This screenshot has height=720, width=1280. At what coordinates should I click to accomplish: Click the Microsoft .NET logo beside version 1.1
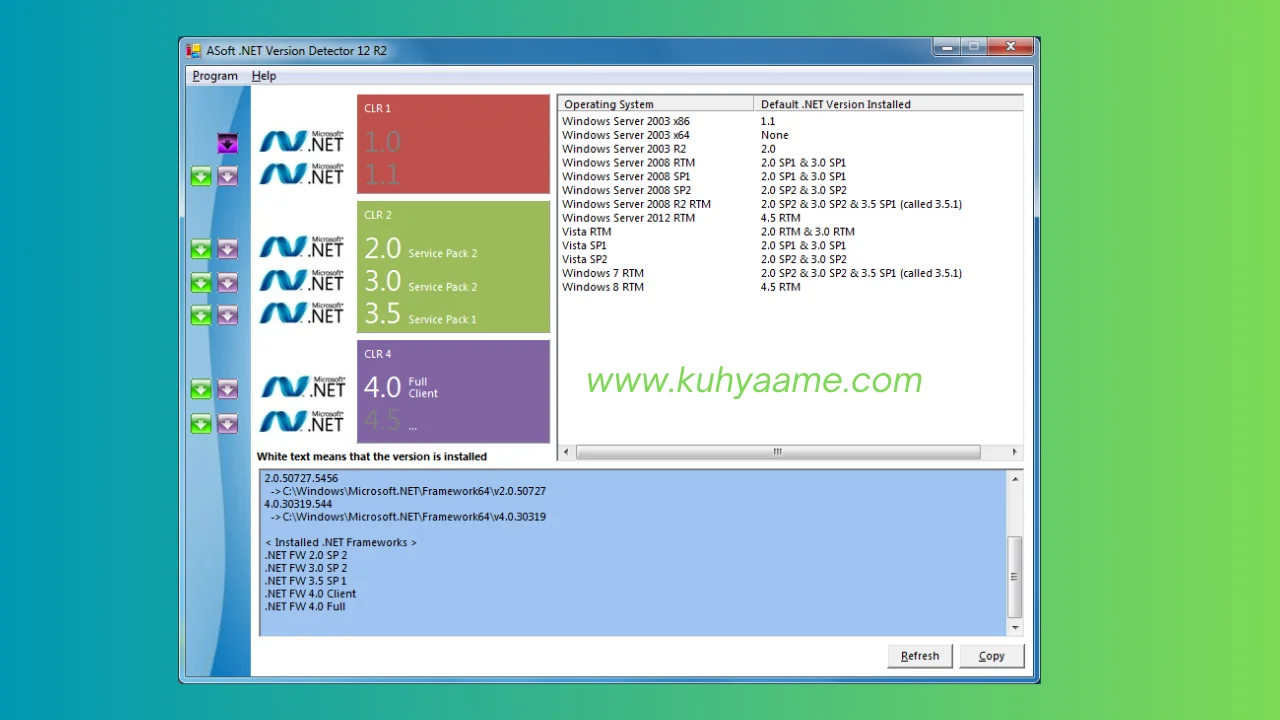302,174
